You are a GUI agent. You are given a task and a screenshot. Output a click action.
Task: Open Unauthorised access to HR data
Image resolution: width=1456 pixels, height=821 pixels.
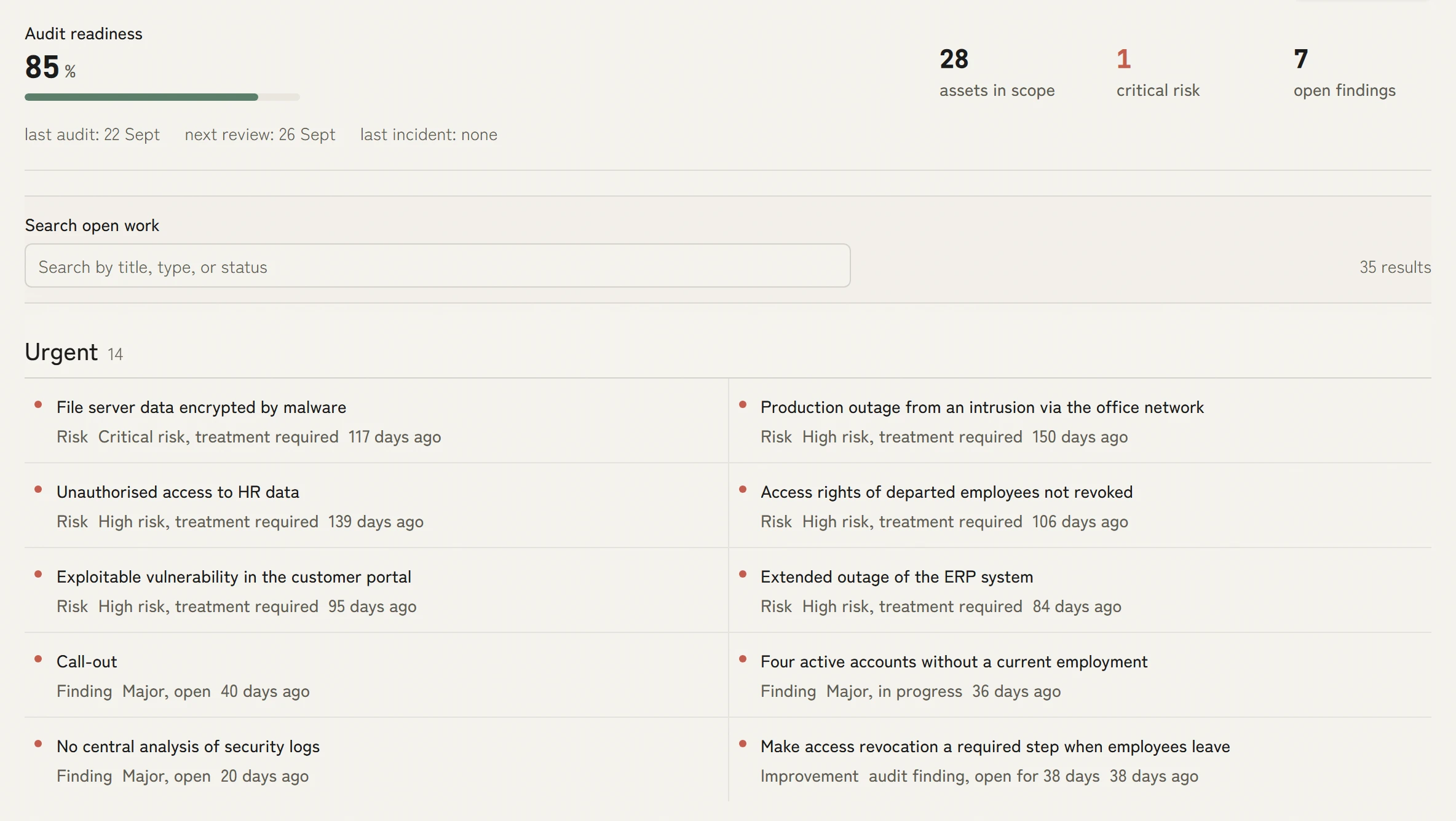[x=376, y=506]
